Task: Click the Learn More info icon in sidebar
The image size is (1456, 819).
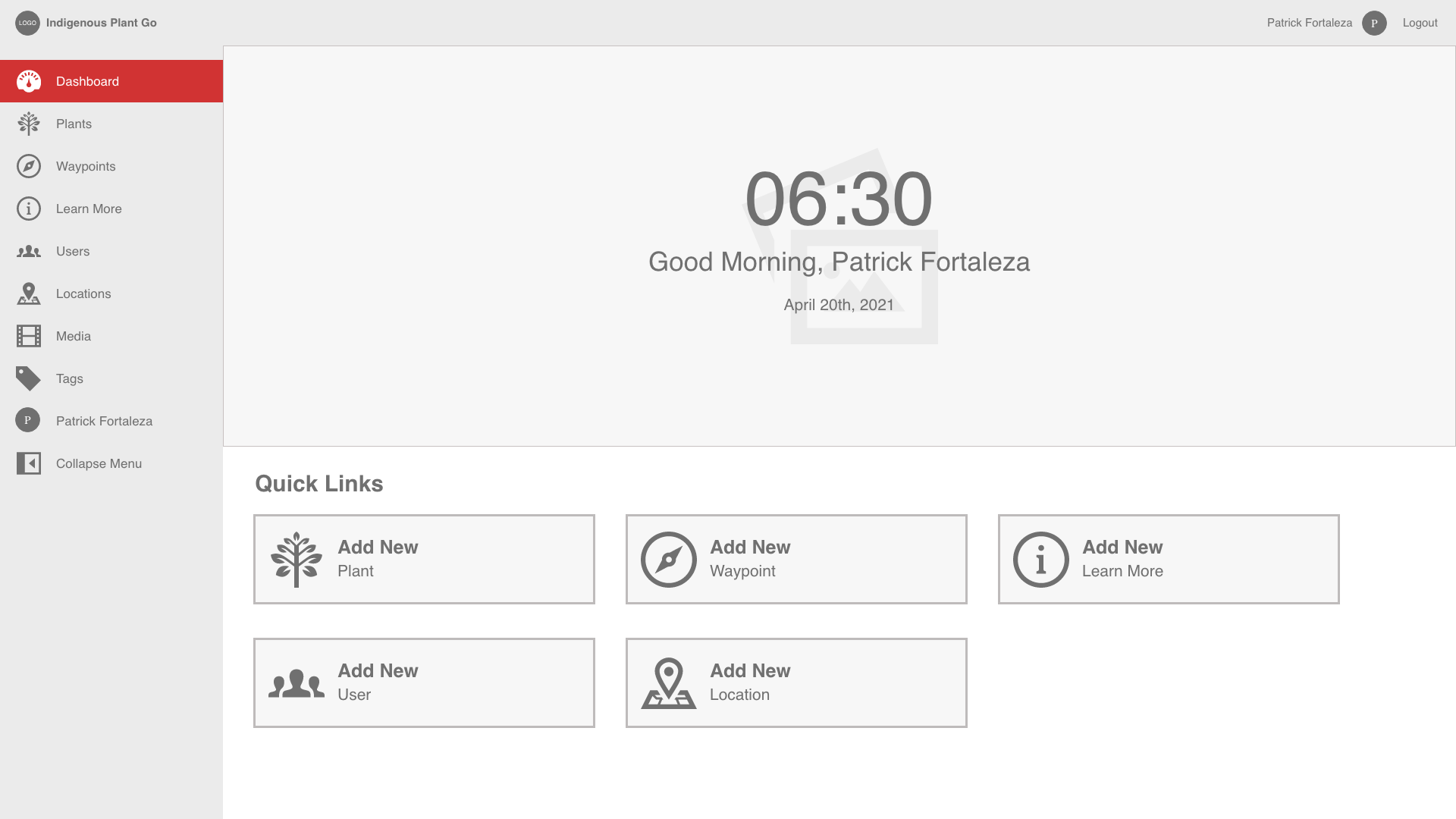Action: [29, 209]
